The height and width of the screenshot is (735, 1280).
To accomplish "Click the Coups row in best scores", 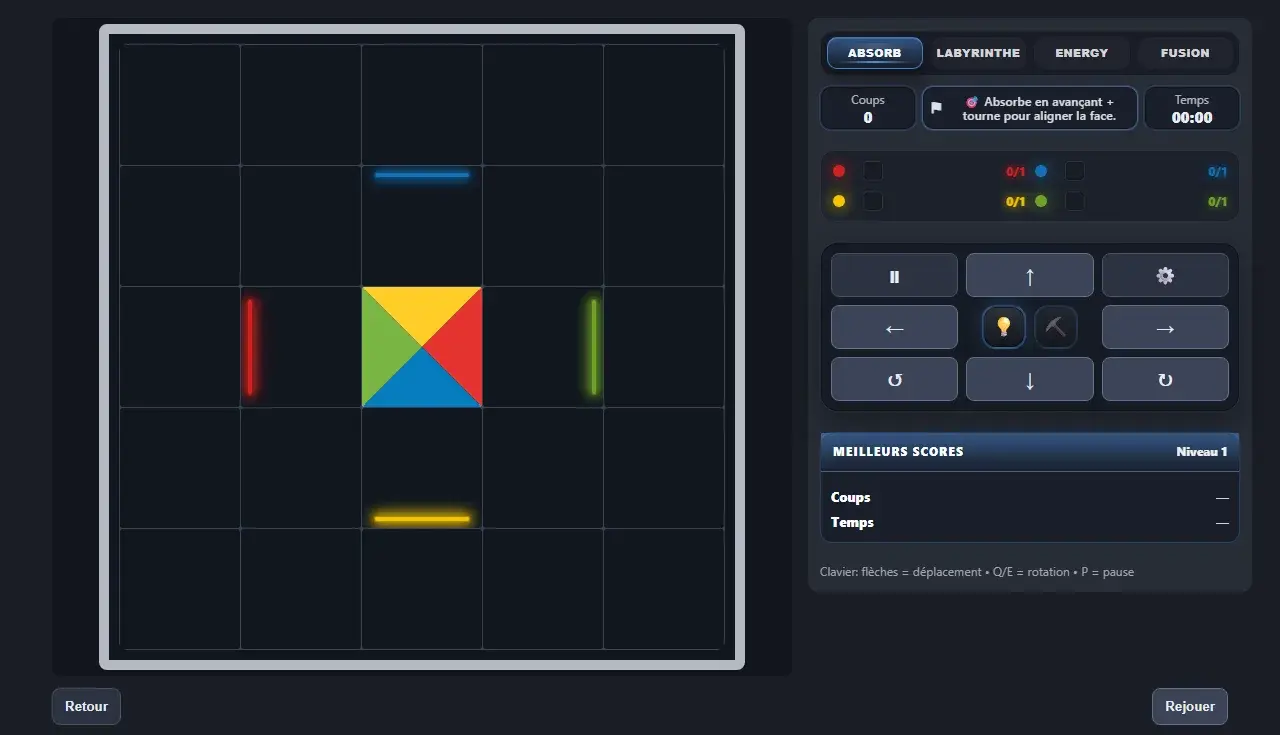I will pyautogui.click(x=1029, y=497).
